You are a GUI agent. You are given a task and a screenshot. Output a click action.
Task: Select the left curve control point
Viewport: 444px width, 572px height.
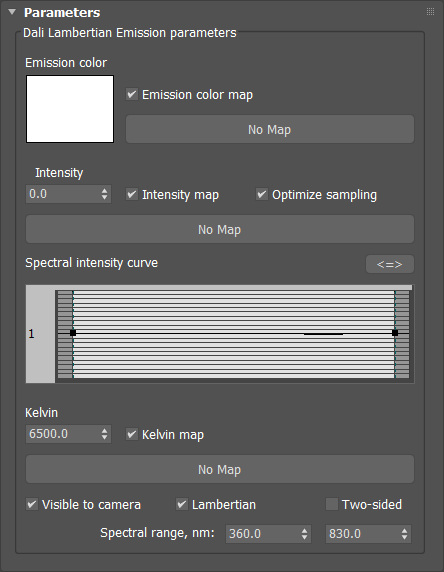pos(73,333)
